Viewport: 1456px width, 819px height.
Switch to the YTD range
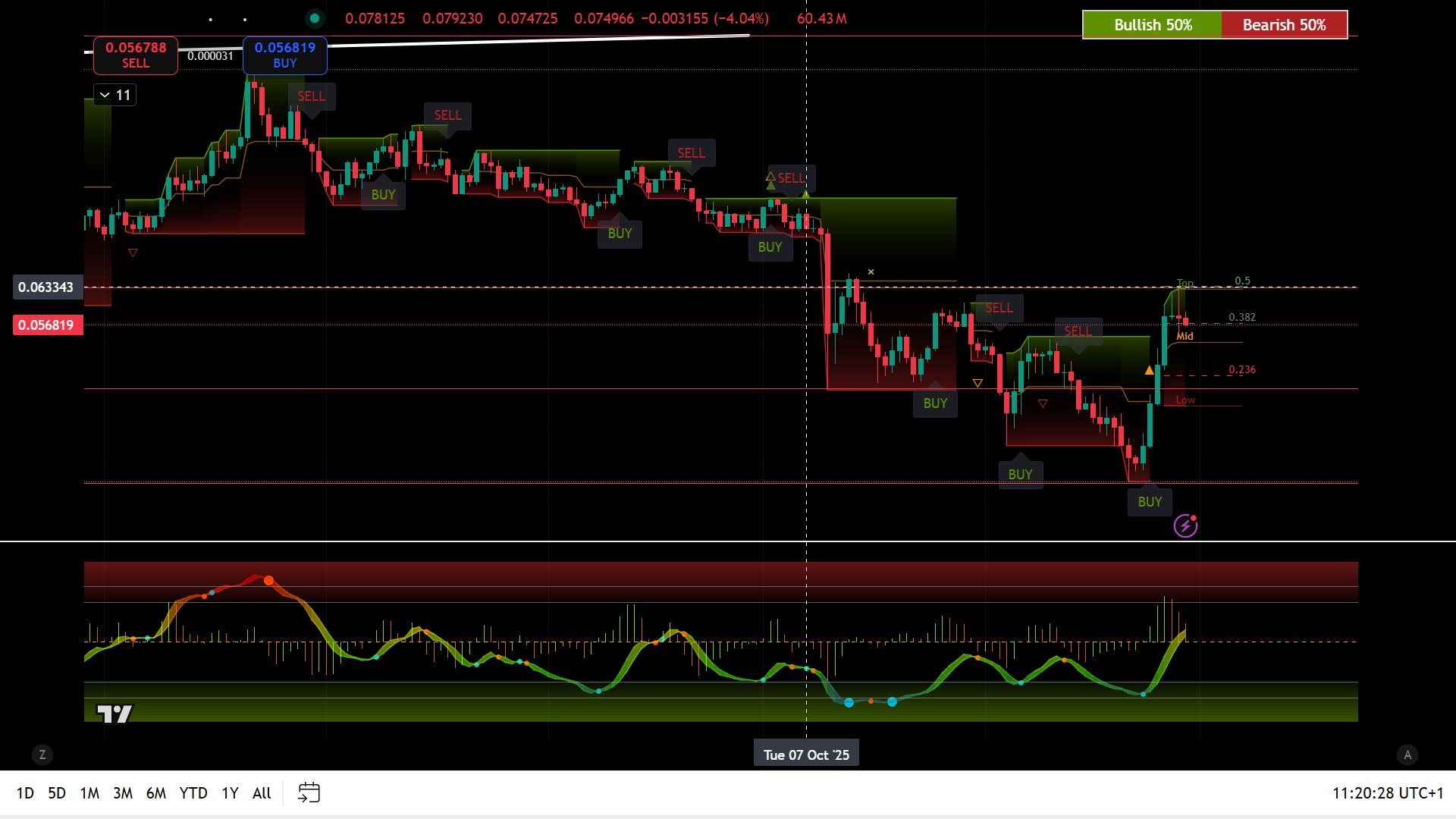click(x=193, y=793)
